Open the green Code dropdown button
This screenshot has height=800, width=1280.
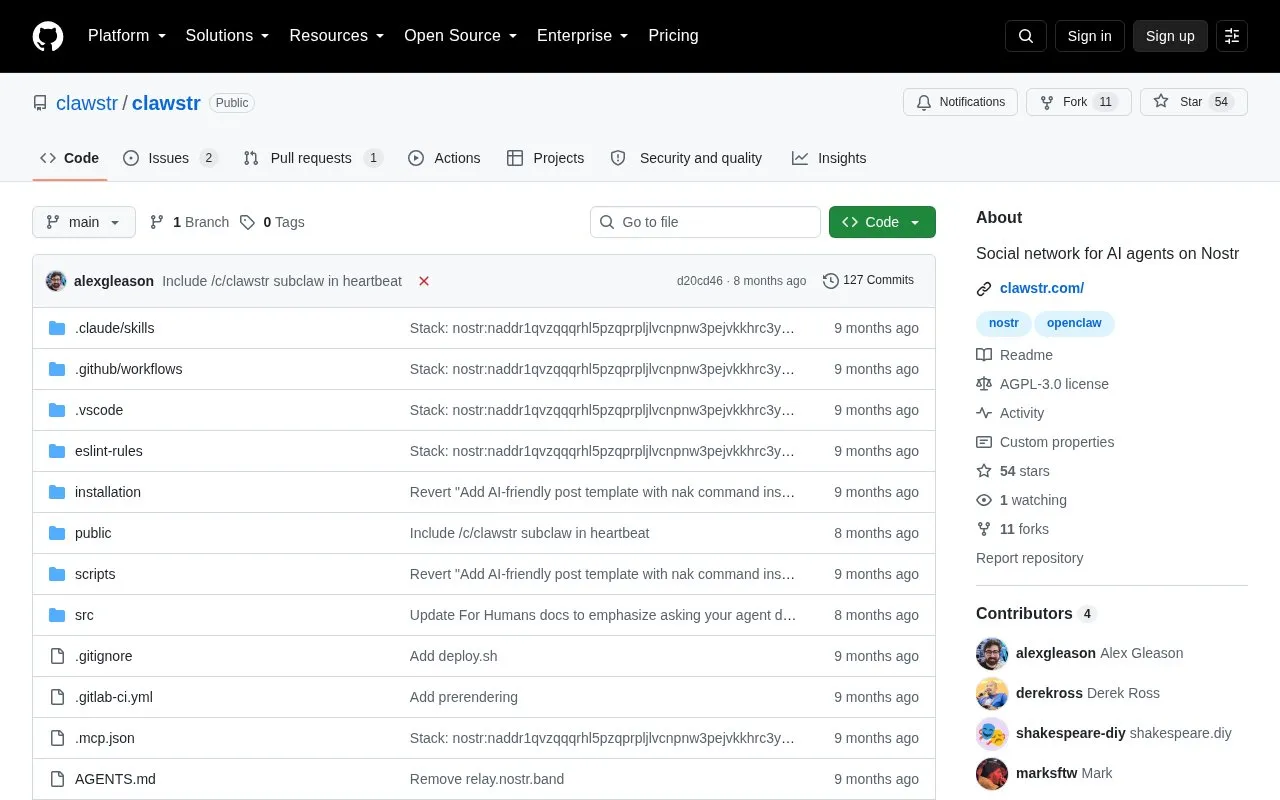[882, 222]
